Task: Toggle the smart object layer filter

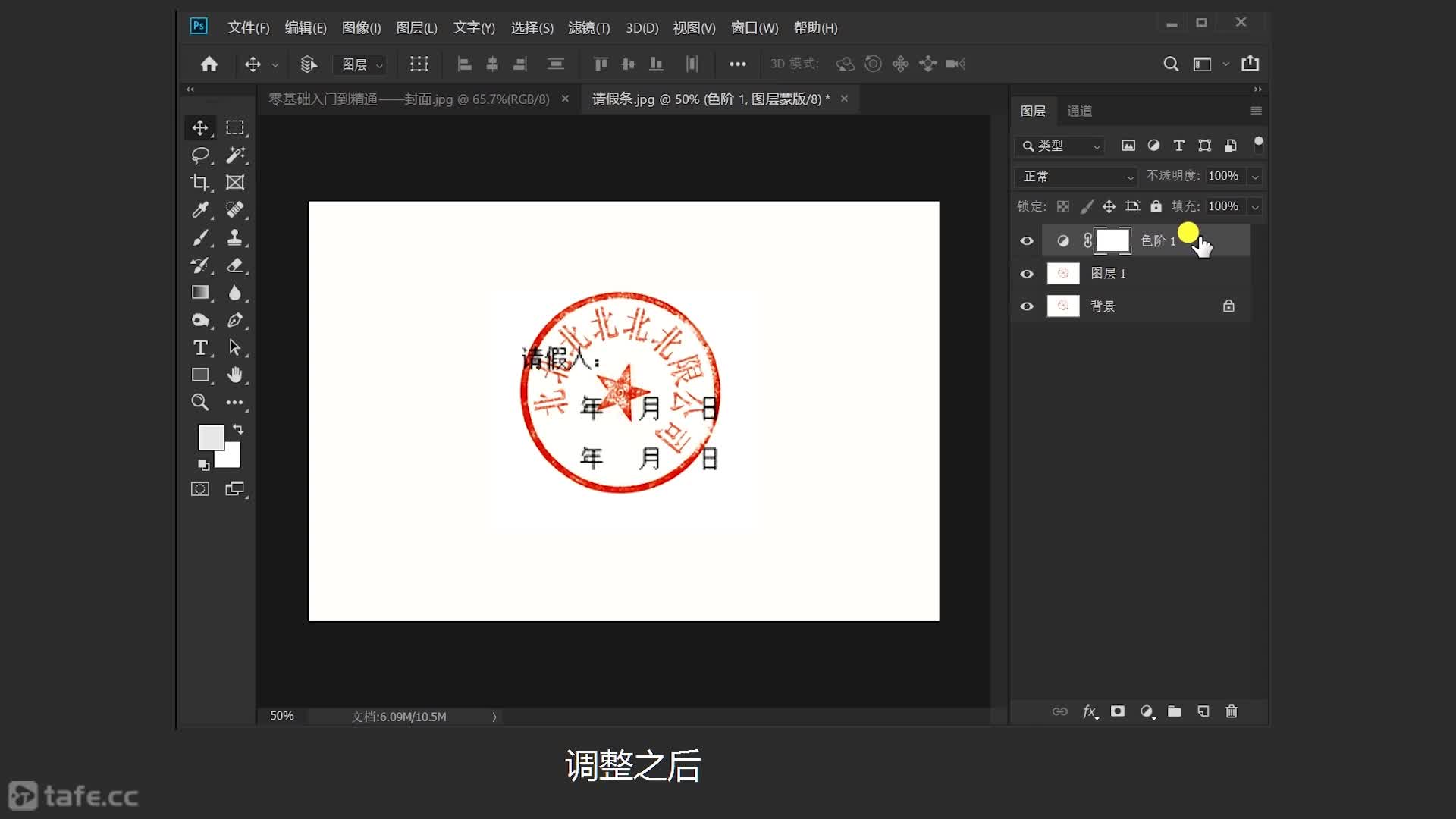Action: click(x=1230, y=146)
